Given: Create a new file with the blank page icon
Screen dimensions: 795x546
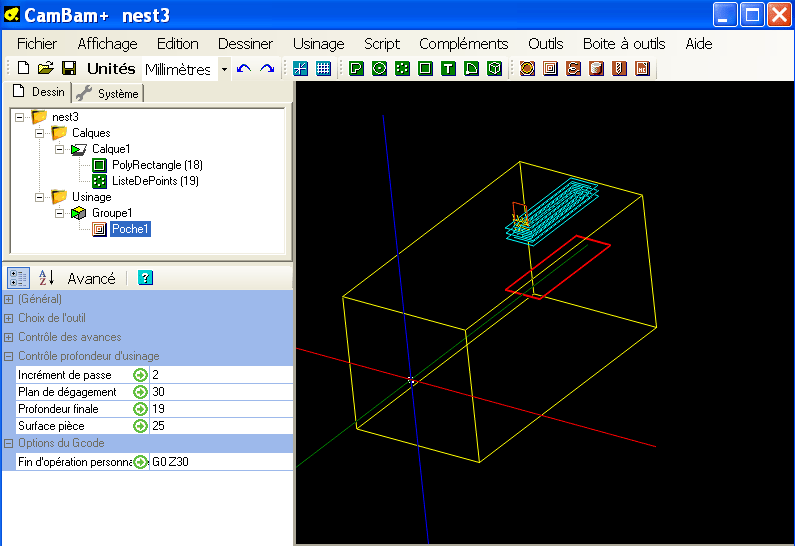Looking at the screenshot, I should tap(23, 68).
